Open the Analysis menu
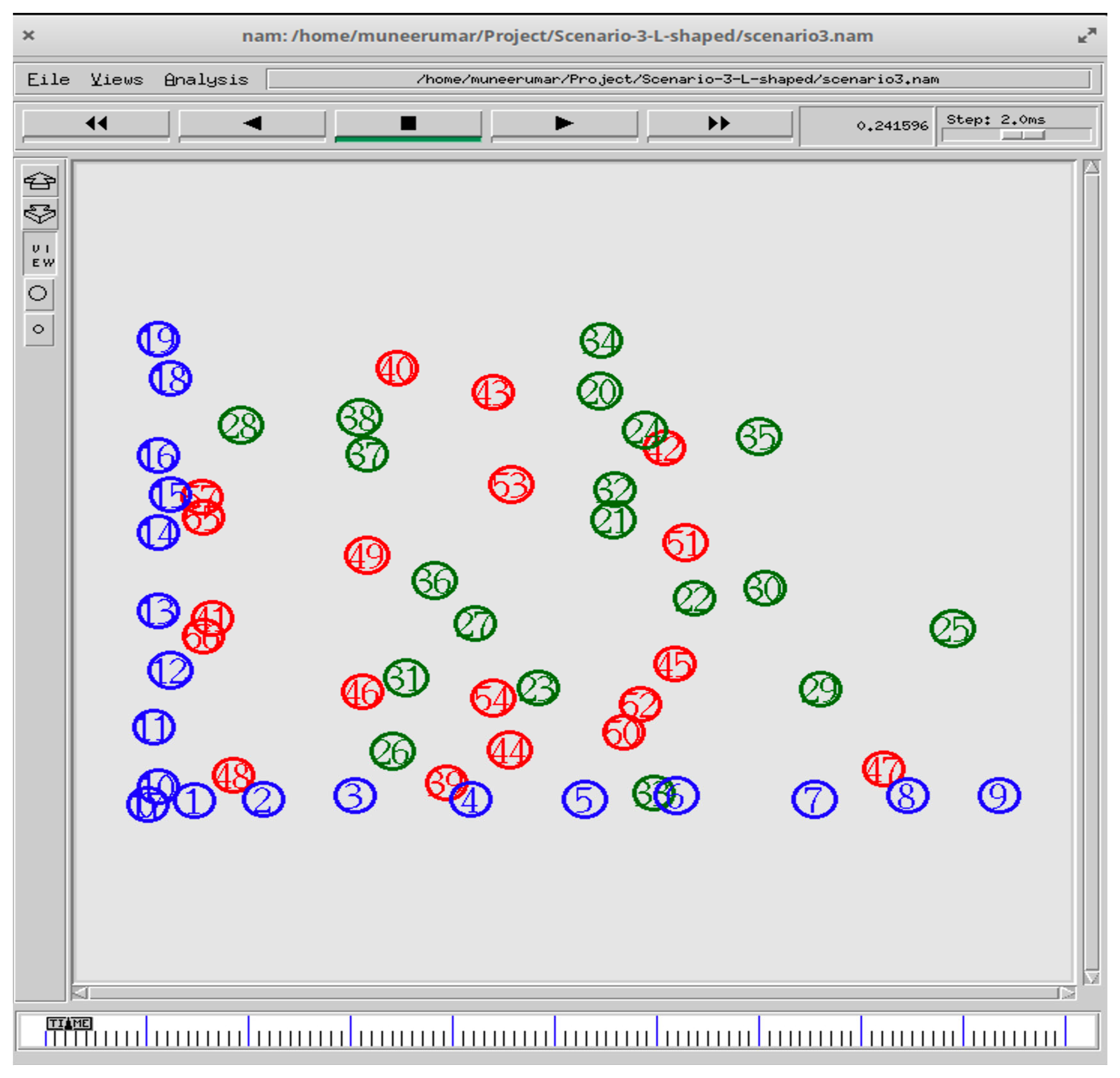 206,79
